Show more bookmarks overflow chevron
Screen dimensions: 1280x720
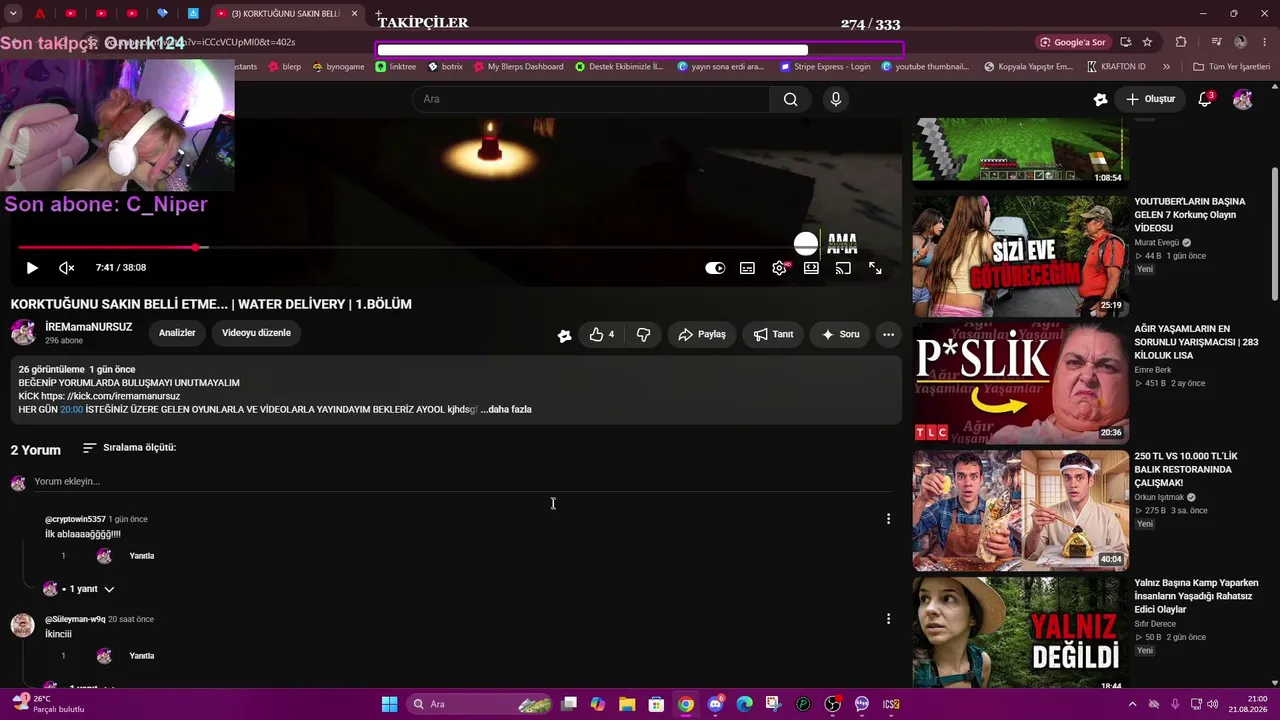1166,67
